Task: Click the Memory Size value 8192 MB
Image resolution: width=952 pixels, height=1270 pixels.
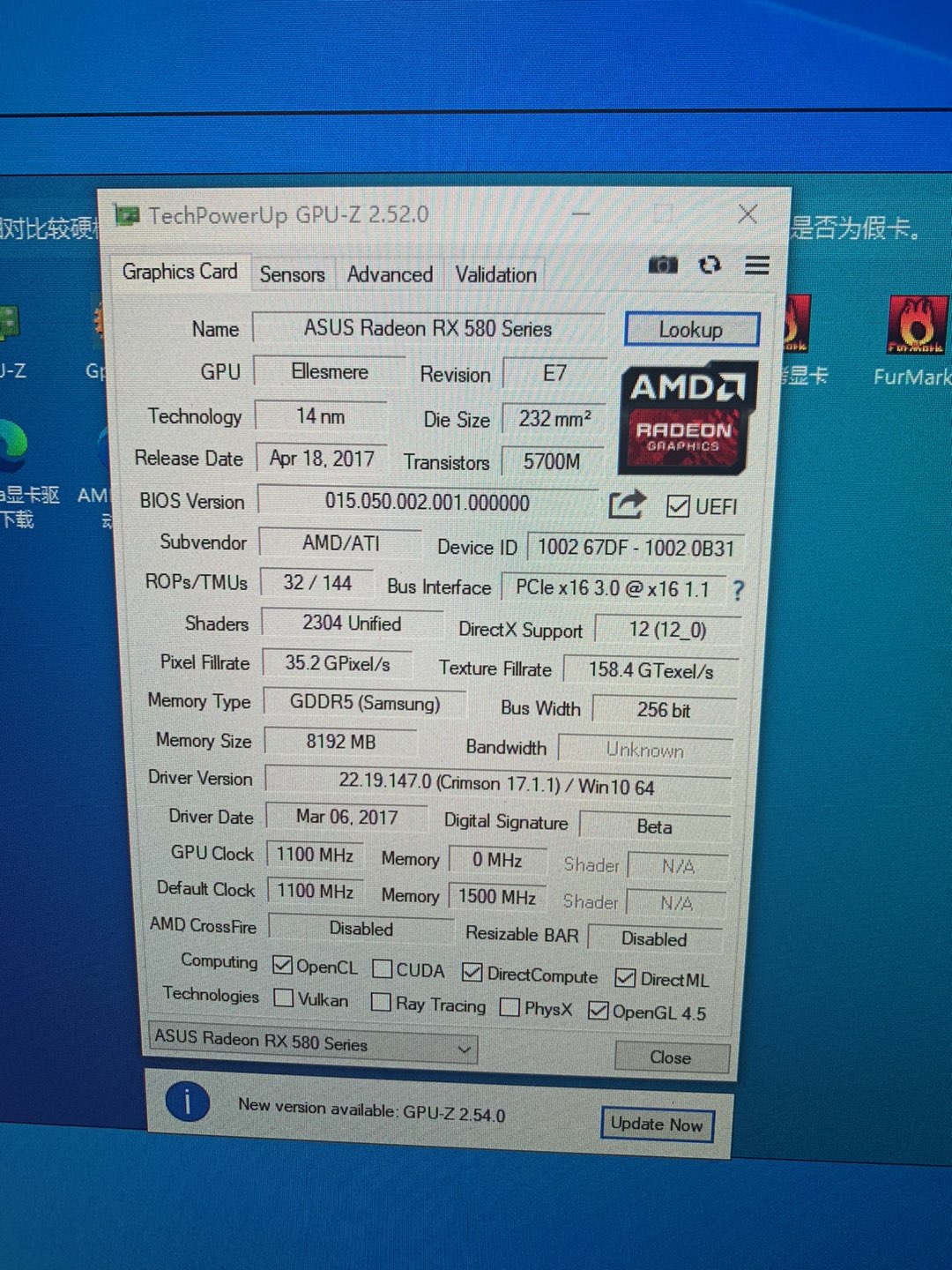Action: point(341,742)
